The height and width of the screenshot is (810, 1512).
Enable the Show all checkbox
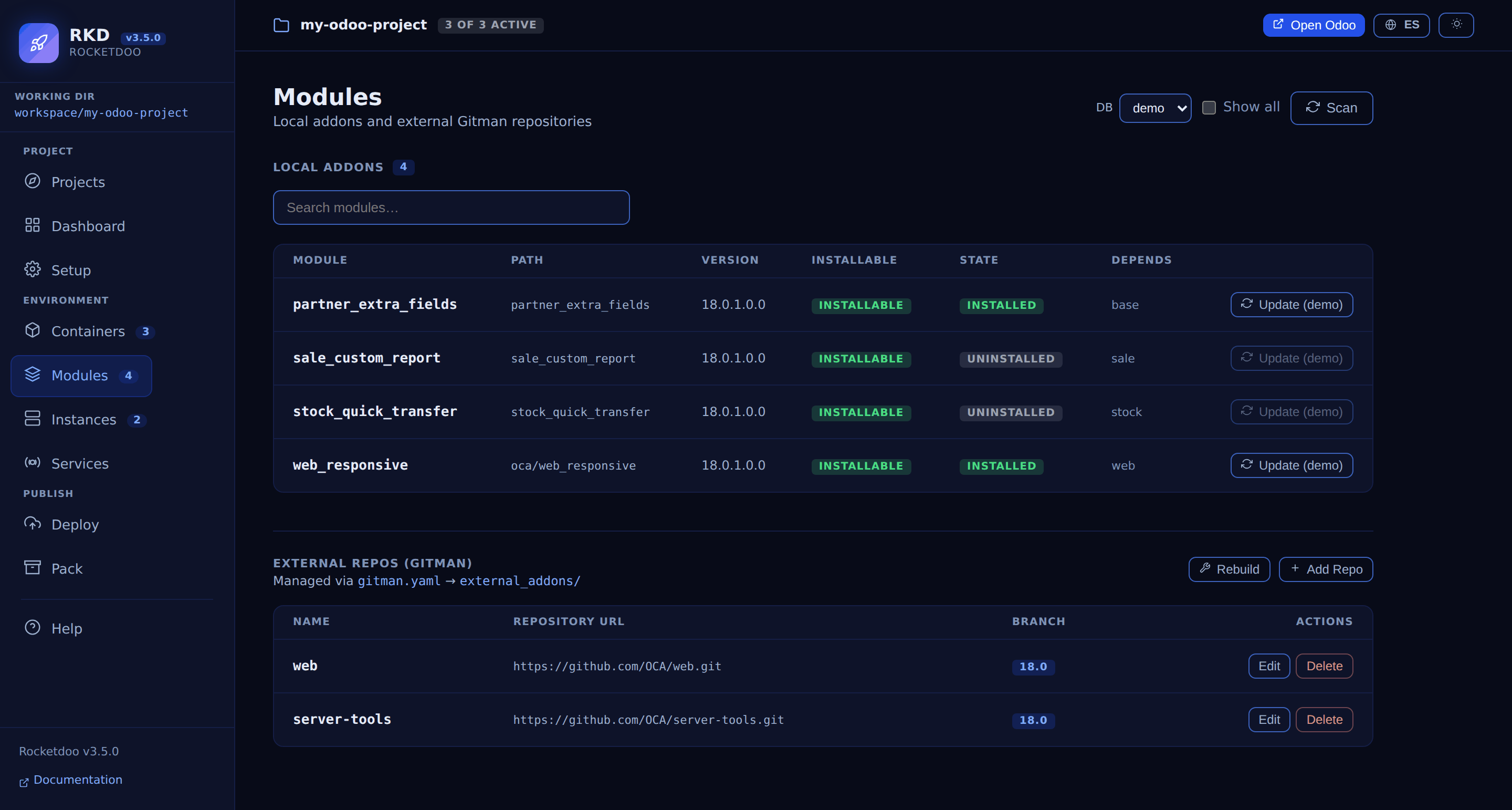1209,108
